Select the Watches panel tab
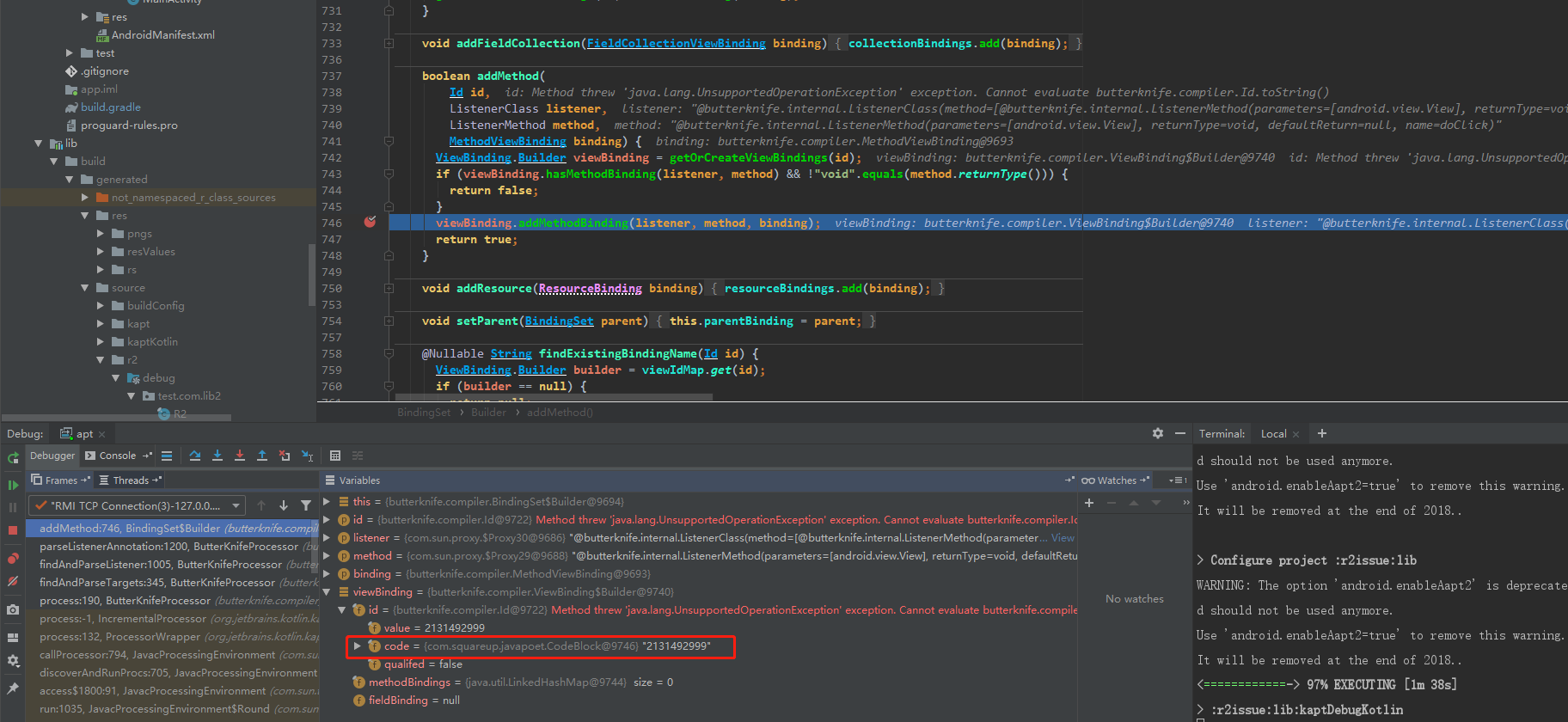 [1116, 480]
